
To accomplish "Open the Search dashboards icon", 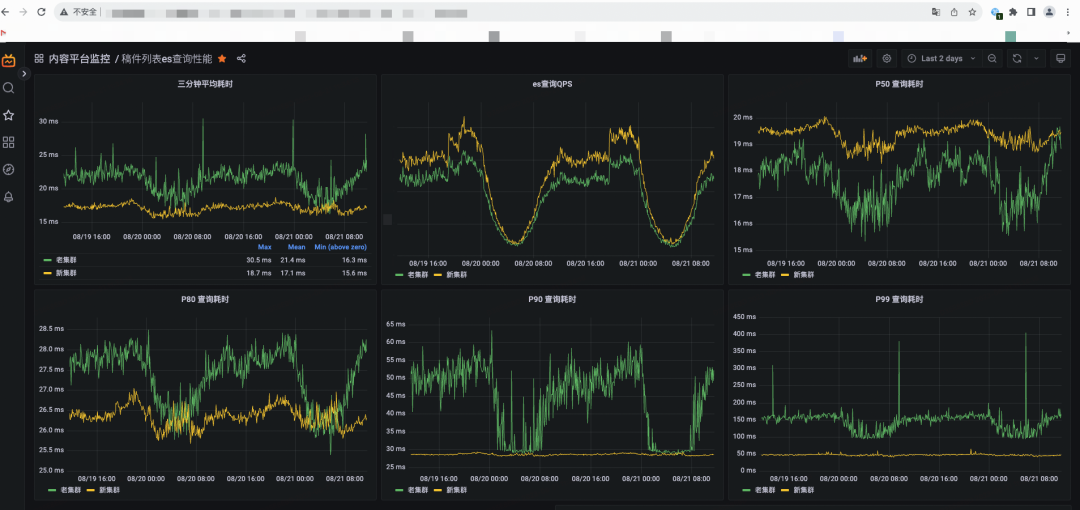I will coord(8,88).
